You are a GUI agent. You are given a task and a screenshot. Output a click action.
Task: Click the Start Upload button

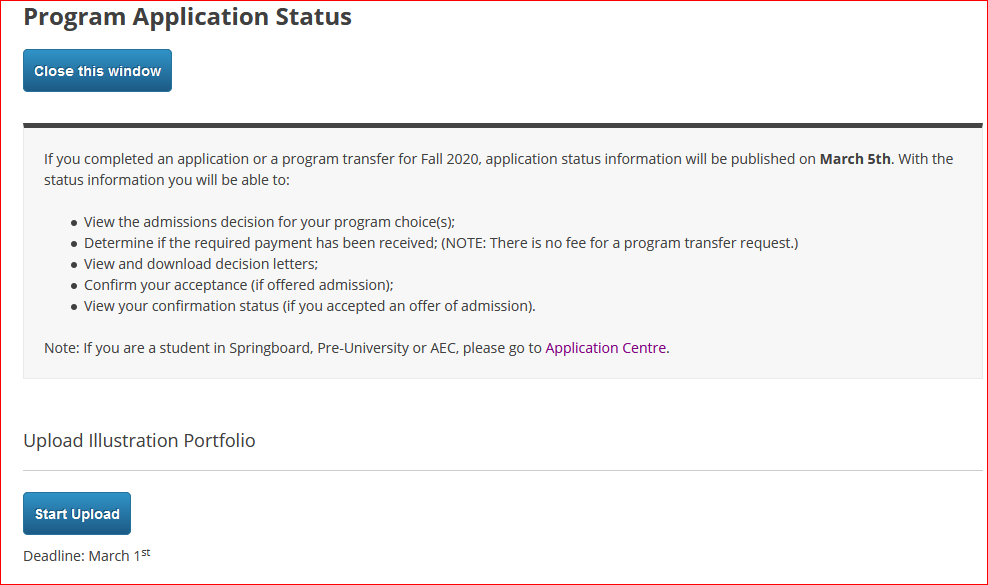(77, 514)
